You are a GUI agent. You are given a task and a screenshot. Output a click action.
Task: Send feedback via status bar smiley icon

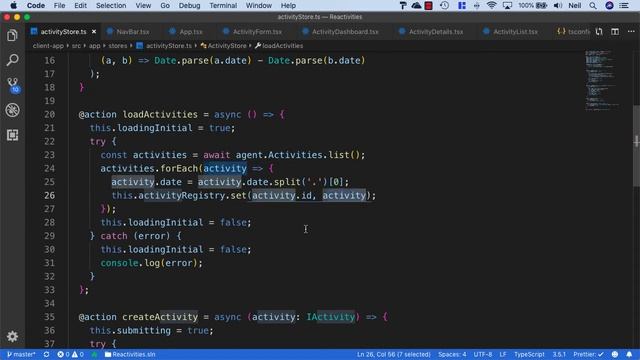coord(615,354)
